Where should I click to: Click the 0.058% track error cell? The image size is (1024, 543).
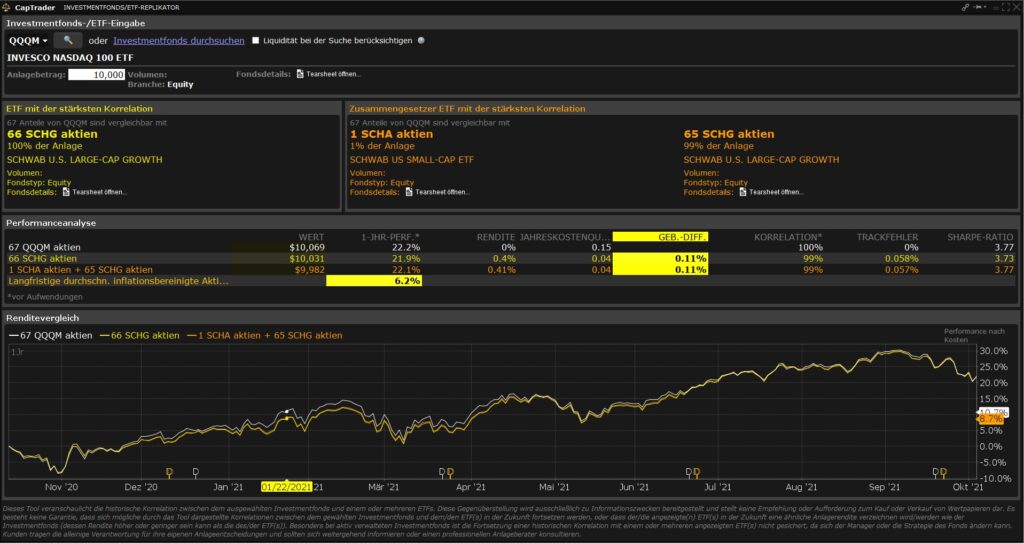[x=902, y=259]
